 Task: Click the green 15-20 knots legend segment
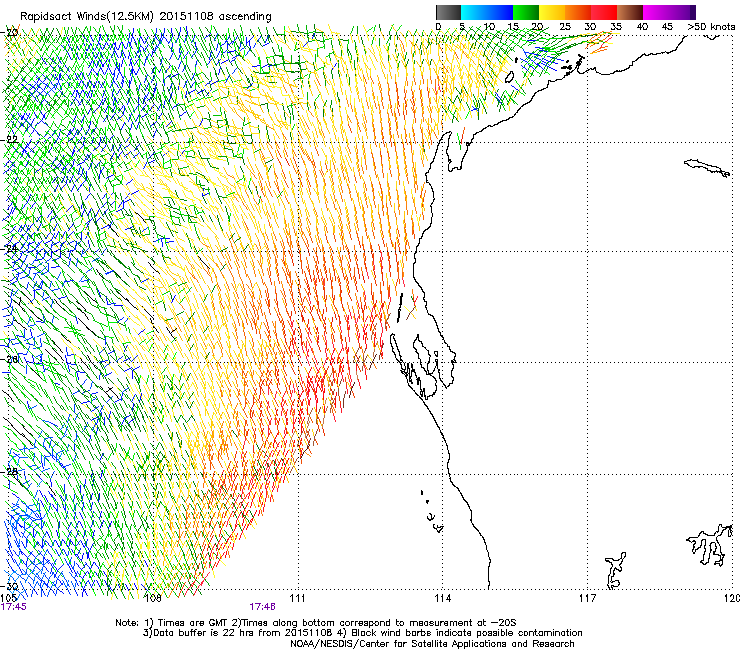point(526,12)
